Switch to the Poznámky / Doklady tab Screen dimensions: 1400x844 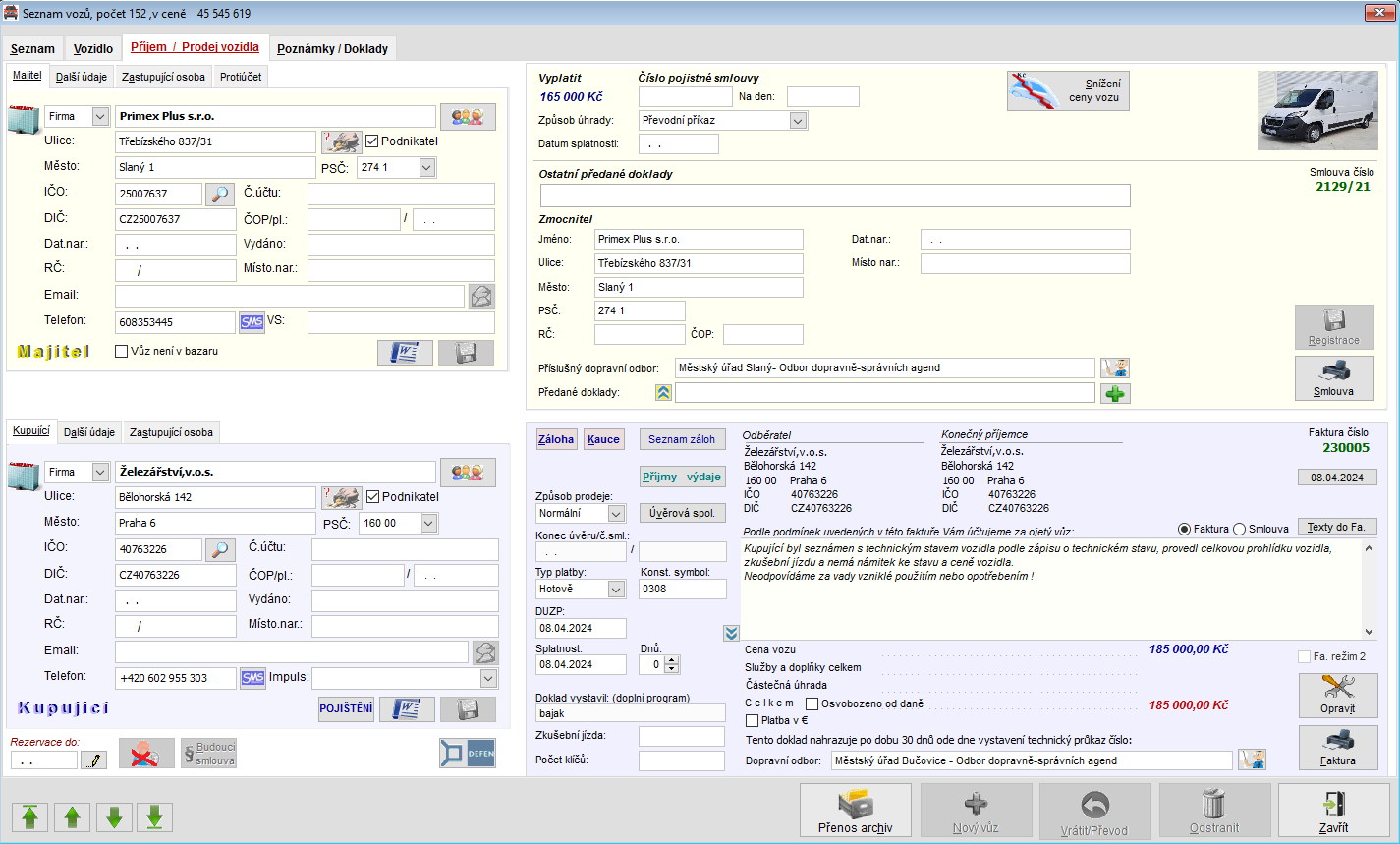(332, 48)
